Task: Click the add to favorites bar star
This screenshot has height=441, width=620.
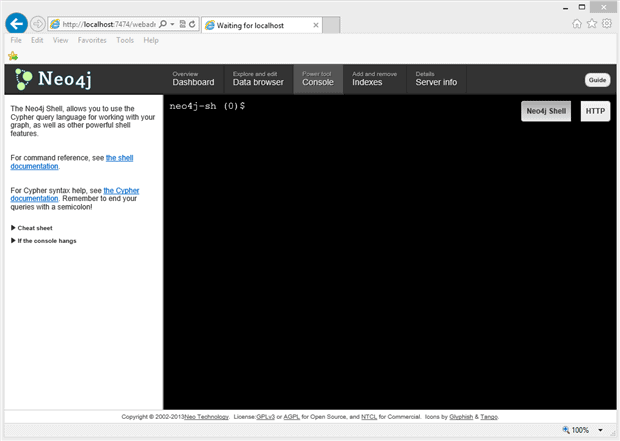Action: (x=13, y=56)
